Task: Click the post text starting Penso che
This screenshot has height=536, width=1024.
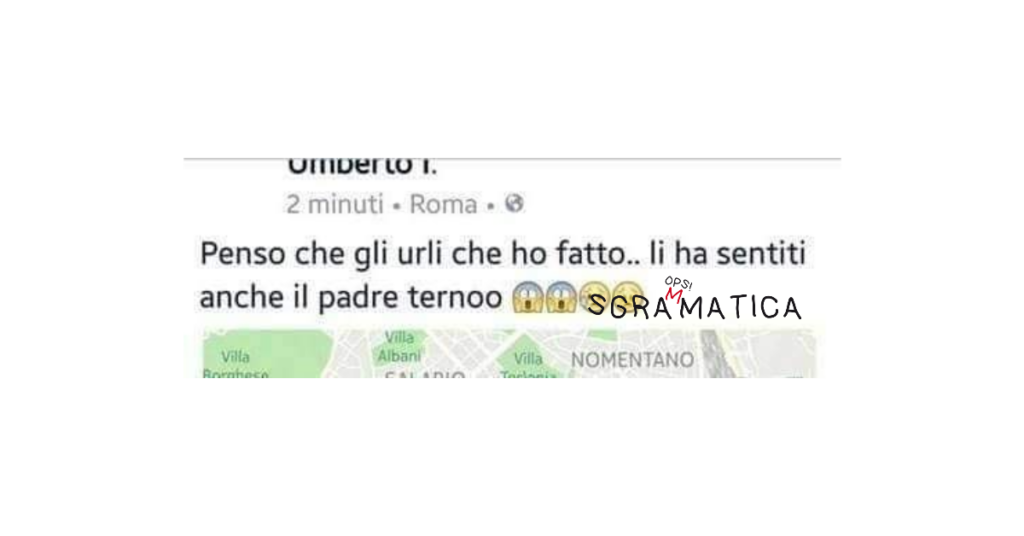Action: click(503, 275)
